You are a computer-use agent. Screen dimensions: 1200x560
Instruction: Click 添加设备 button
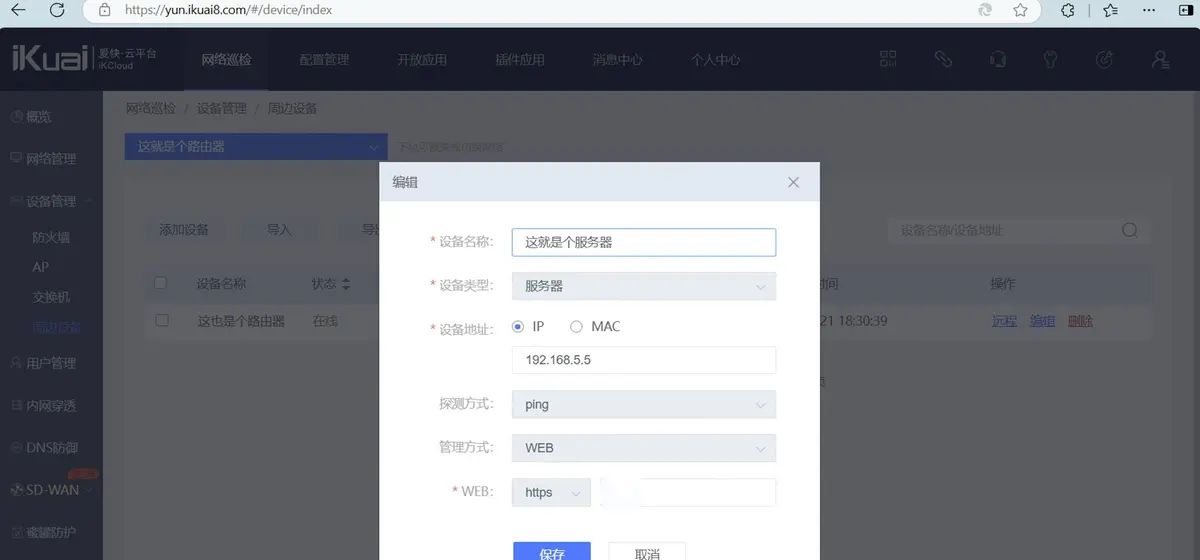pyautogui.click(x=184, y=230)
